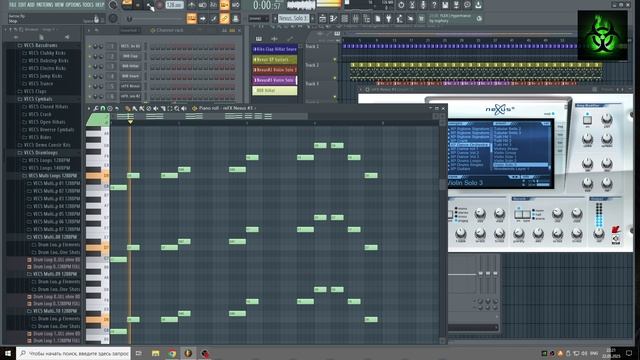The image size is (640, 360).
Task: Select the paint brush tool in piano roll
Action: point(135,109)
